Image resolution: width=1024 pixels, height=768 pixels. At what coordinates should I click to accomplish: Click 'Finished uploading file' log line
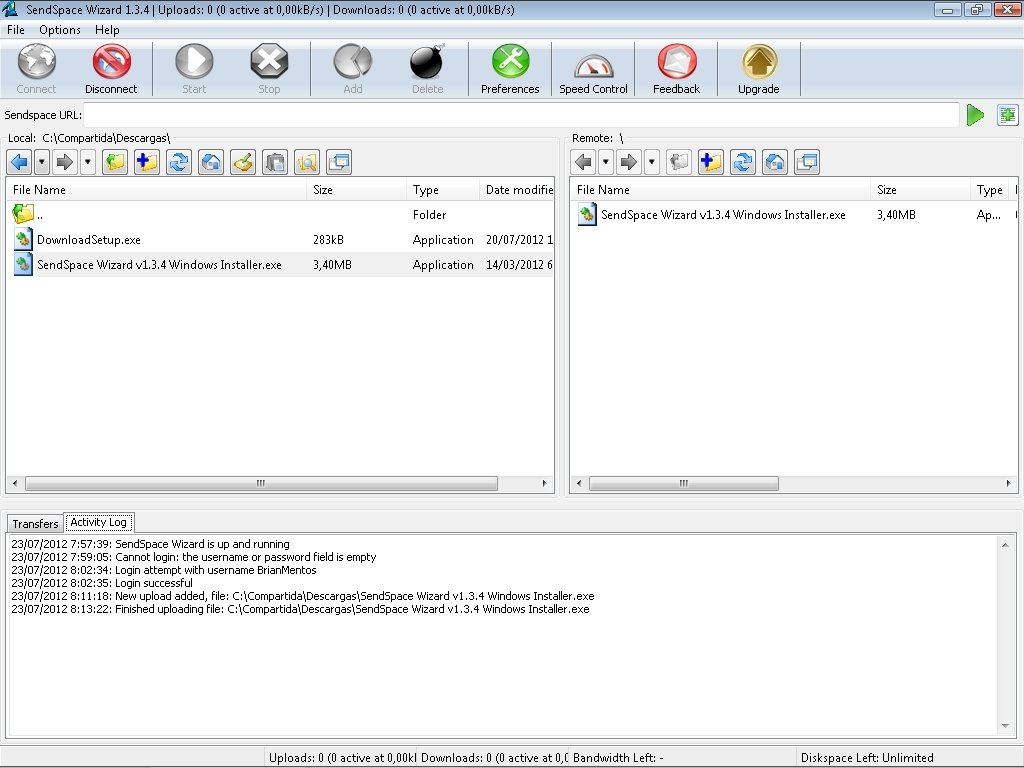[300, 609]
